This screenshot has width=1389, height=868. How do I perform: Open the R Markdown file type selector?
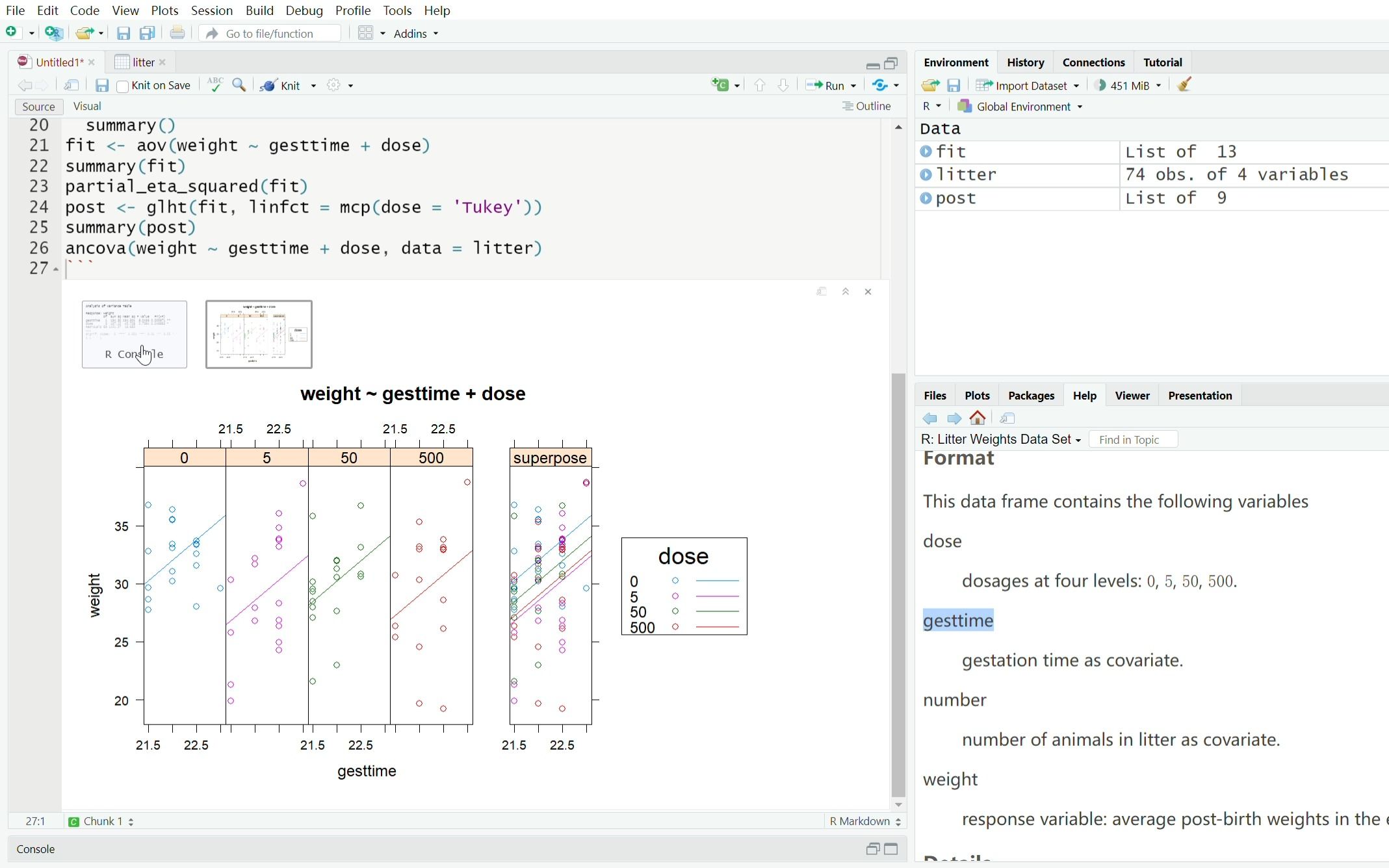(x=865, y=822)
